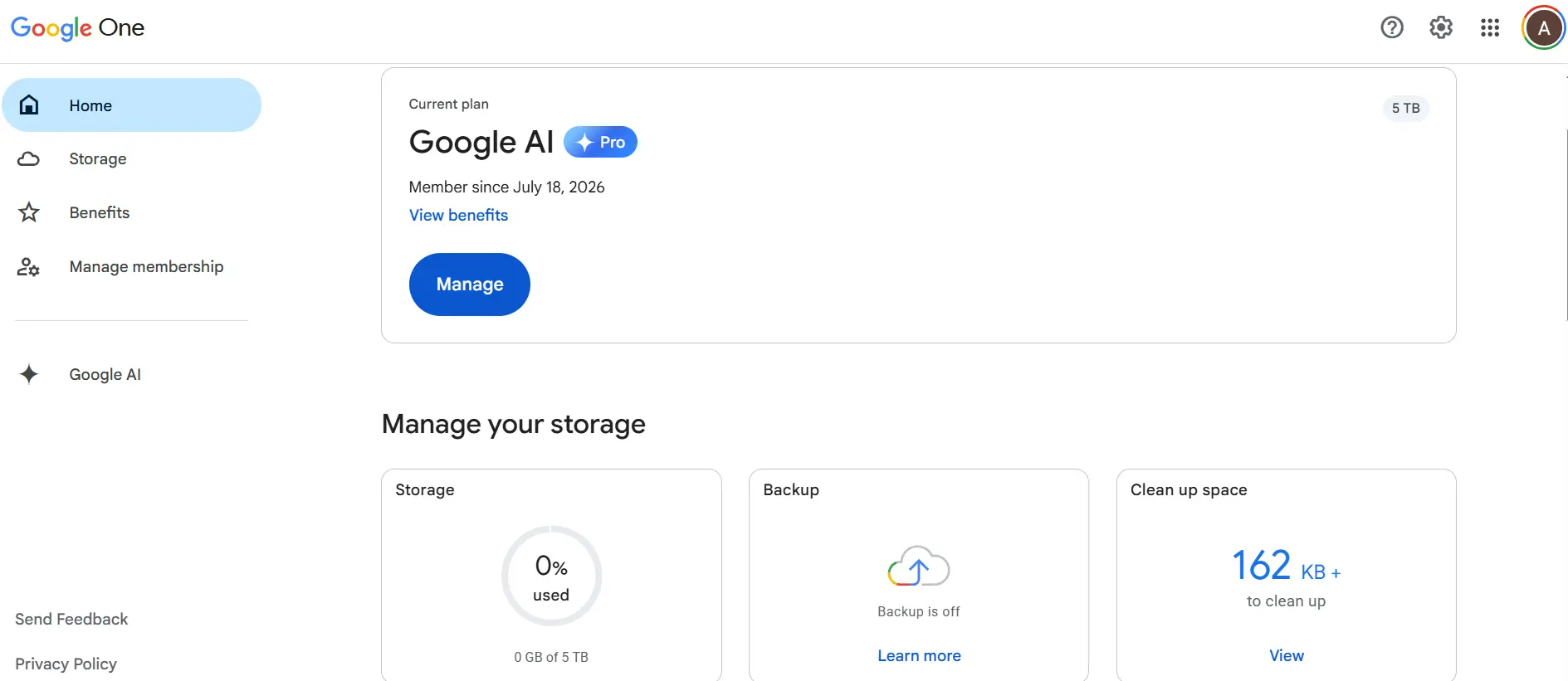Click the Pro badge next to Google AI
1568x681 pixels.
coord(600,142)
